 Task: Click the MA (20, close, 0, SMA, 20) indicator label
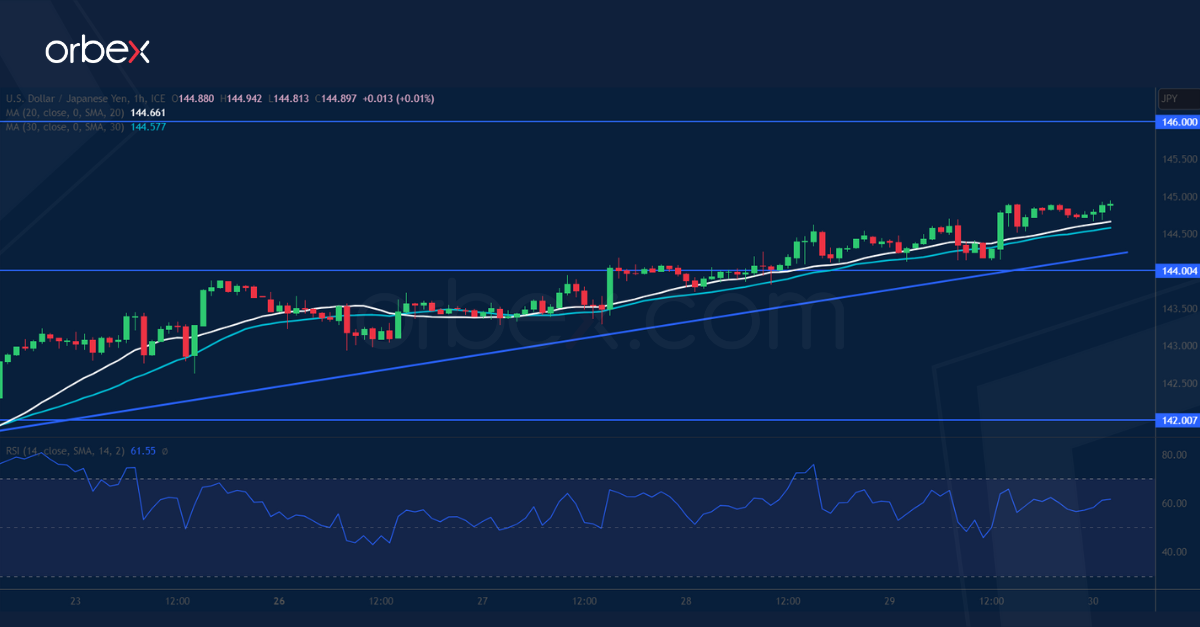click(x=65, y=113)
